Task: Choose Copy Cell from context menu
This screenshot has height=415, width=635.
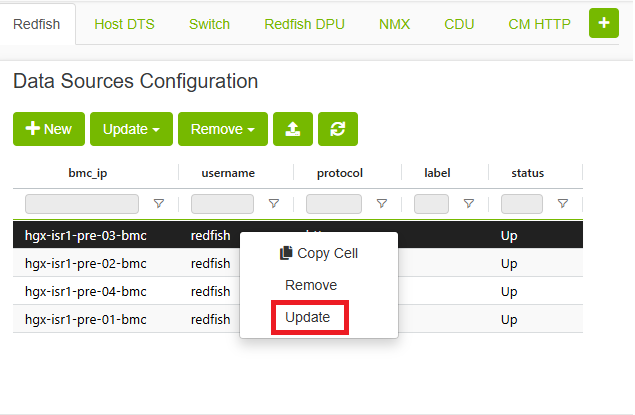Action: coord(318,253)
